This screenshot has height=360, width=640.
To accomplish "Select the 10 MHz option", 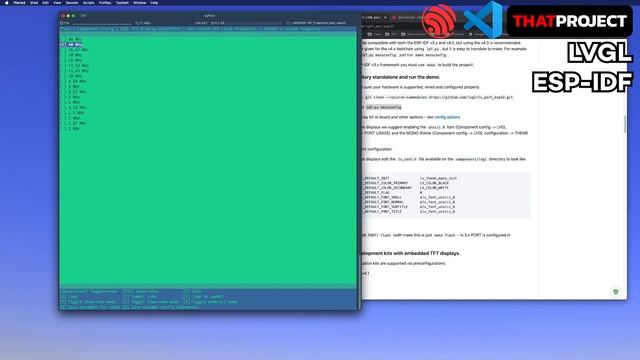I will click(72, 76).
